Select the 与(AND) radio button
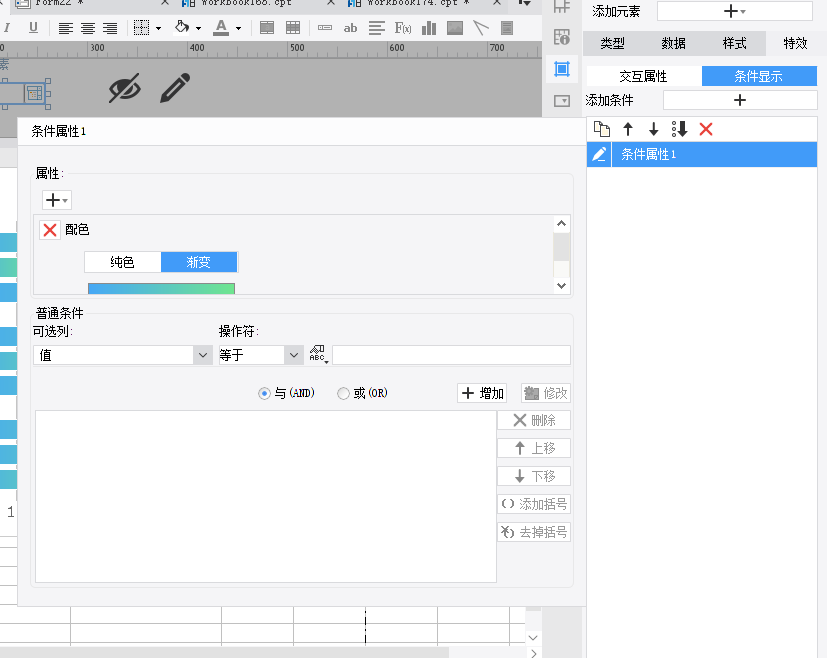This screenshot has width=827, height=658. (264, 393)
